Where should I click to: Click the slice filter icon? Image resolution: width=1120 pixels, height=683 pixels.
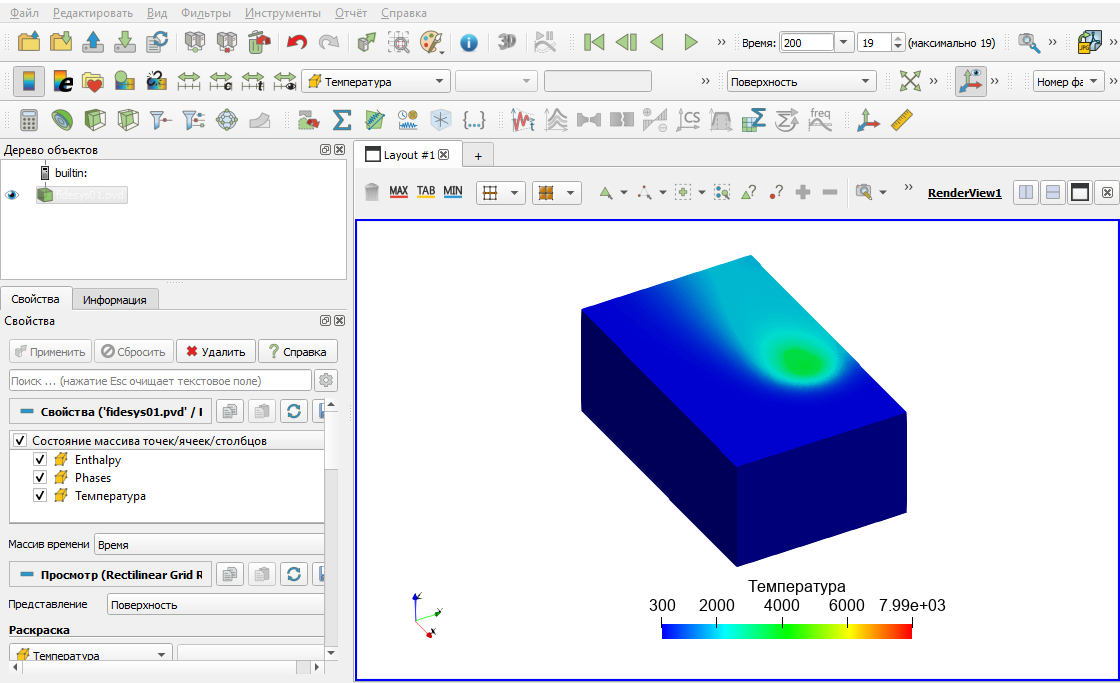tap(128, 120)
